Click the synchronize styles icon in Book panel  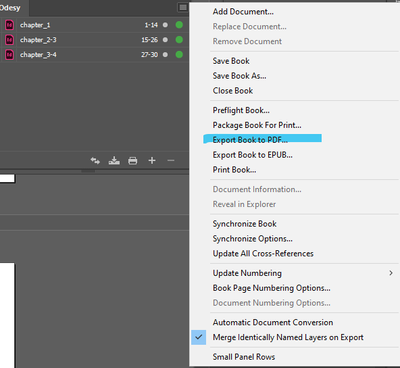coord(95,161)
